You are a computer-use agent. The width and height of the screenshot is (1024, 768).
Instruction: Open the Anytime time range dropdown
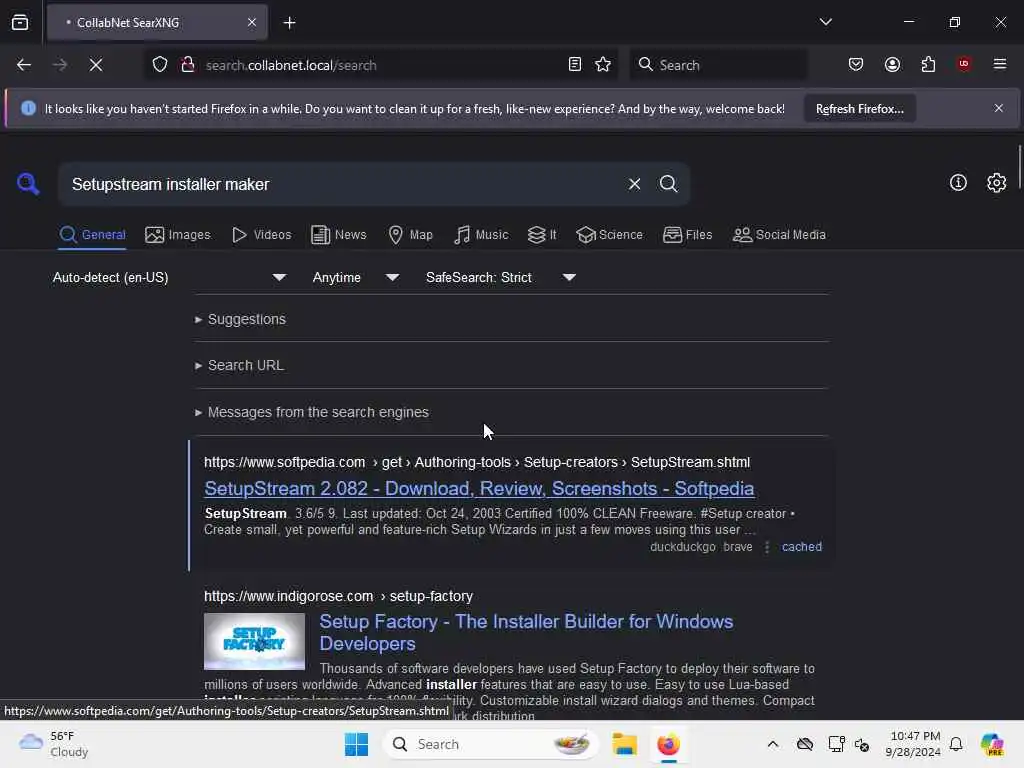355,278
